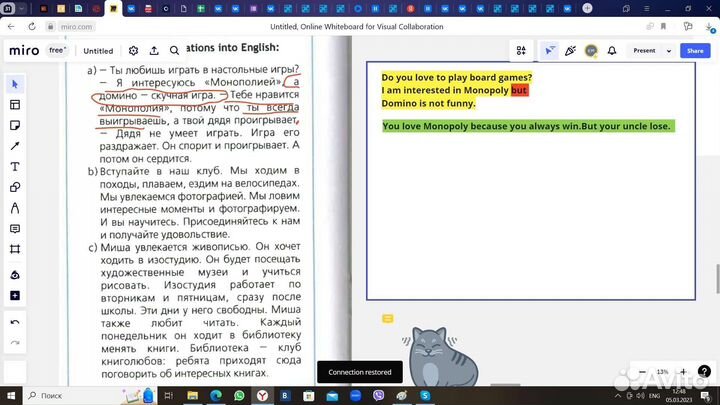Switch to the active Miro browser tab
The height and width of the screenshot is (405, 720).
click(x=113, y=9)
